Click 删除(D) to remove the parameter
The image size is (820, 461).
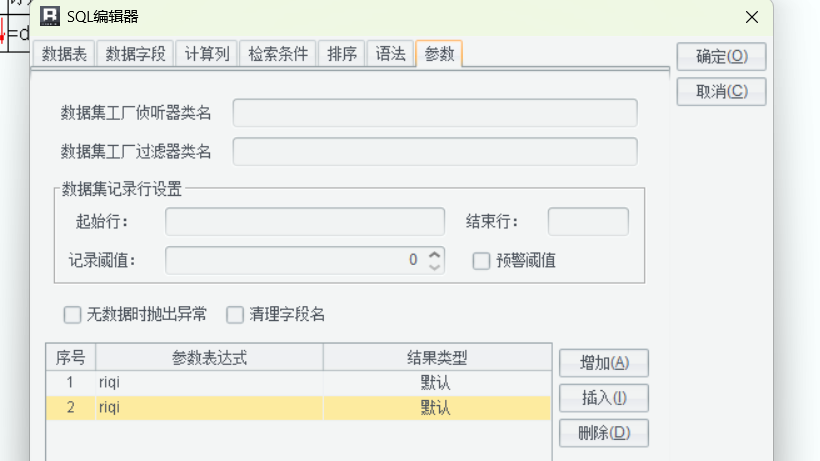click(x=604, y=433)
